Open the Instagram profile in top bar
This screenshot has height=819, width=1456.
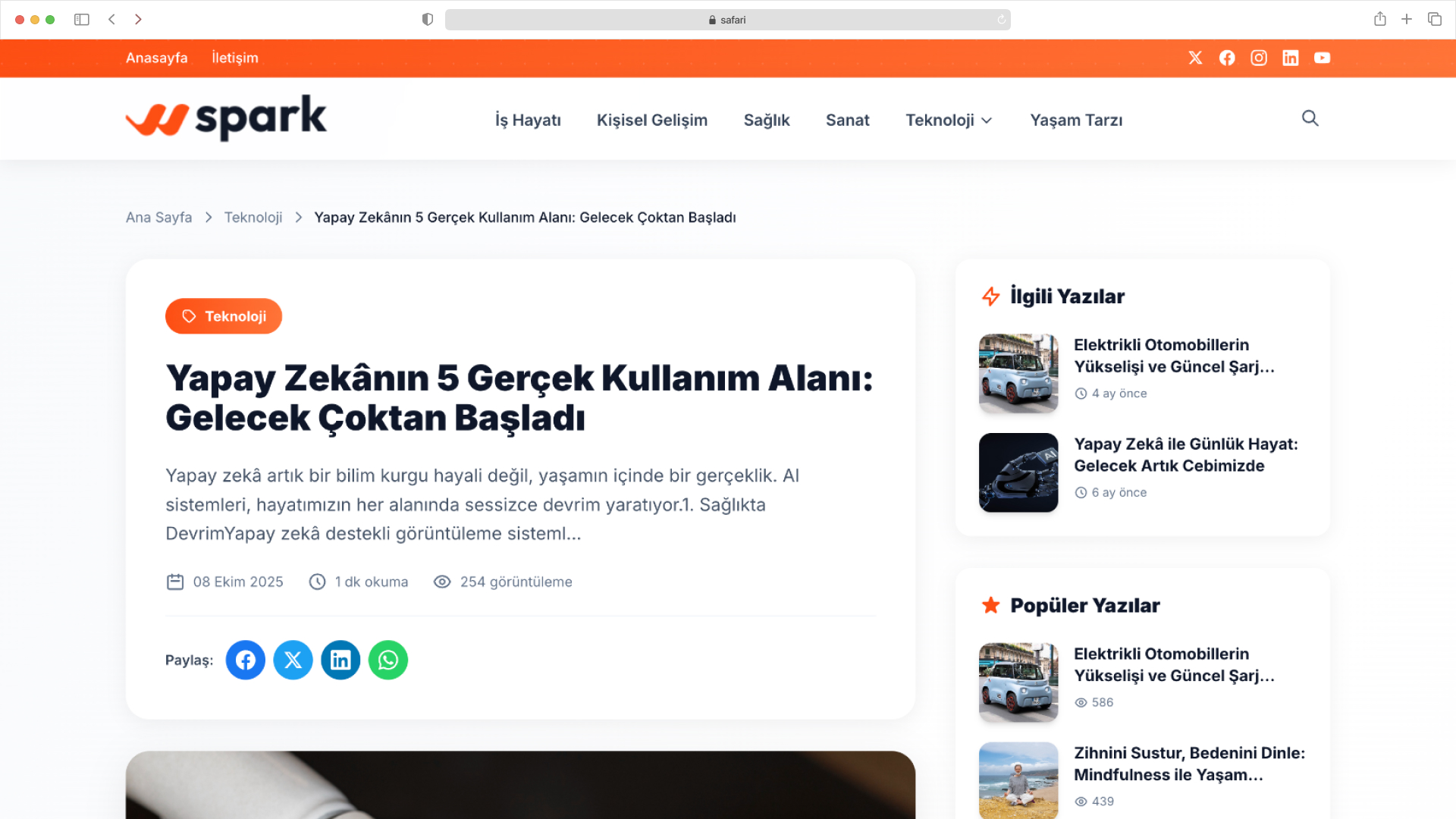tap(1259, 58)
